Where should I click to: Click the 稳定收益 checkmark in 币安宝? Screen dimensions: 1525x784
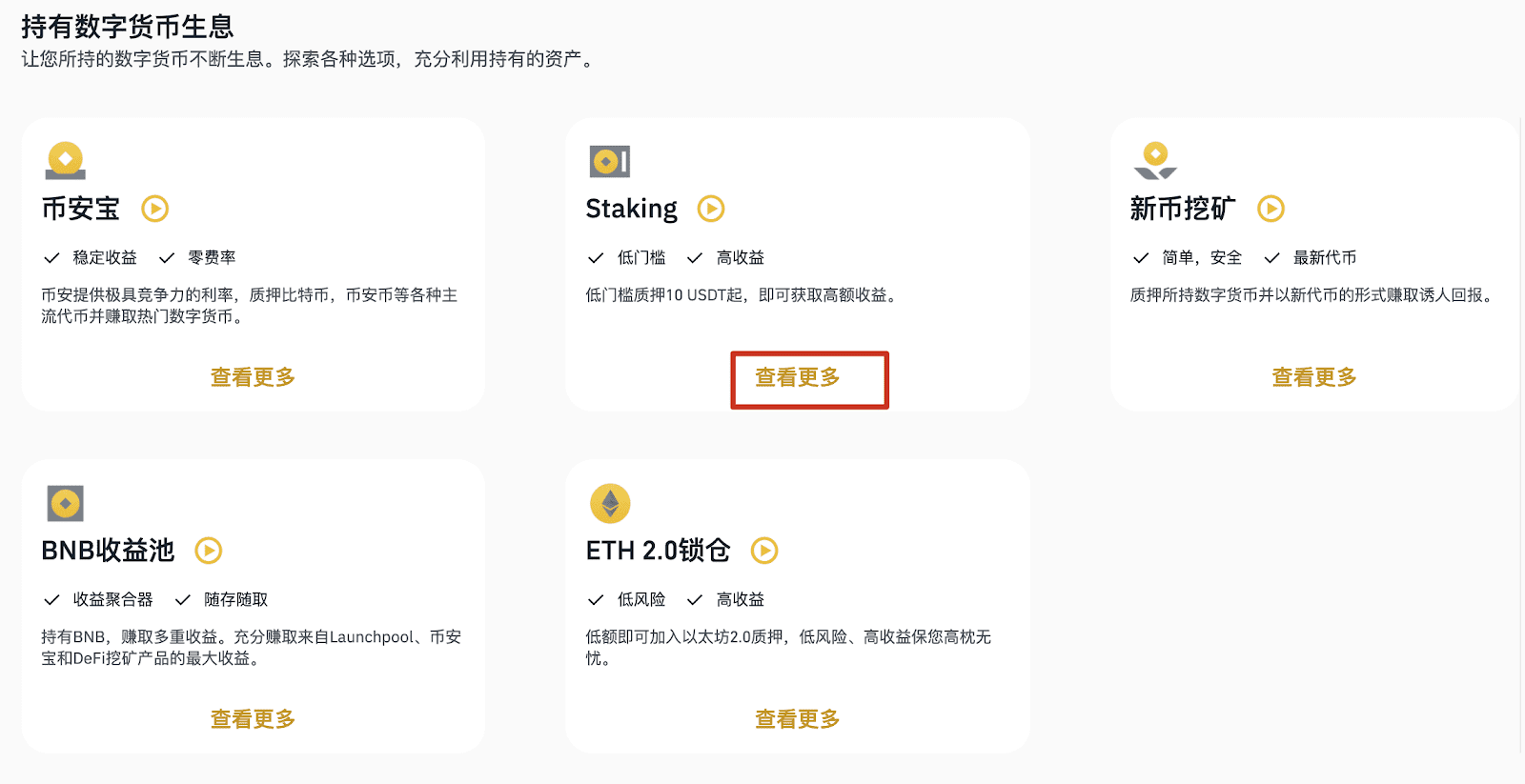coord(51,258)
